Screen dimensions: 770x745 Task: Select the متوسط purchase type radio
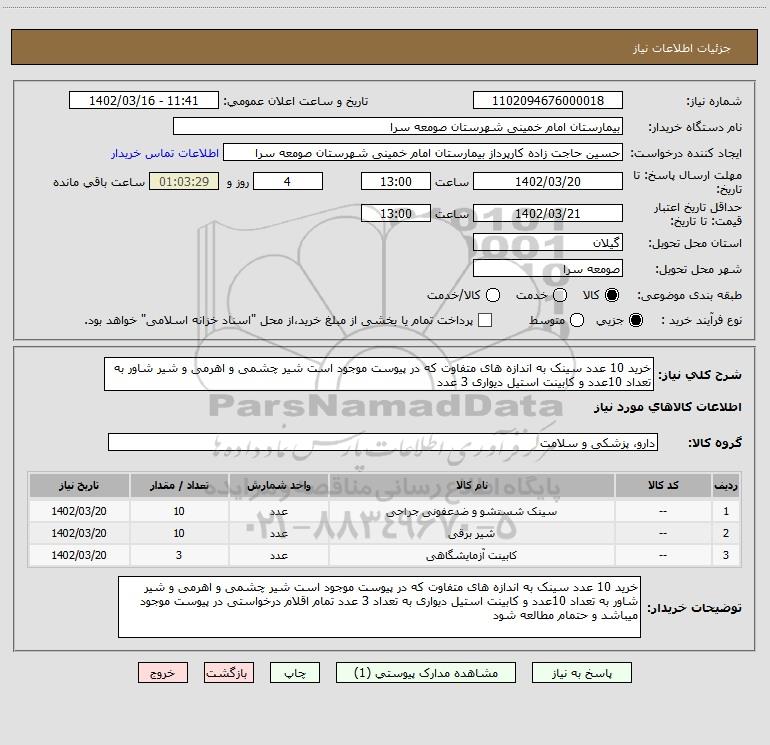tap(577, 320)
